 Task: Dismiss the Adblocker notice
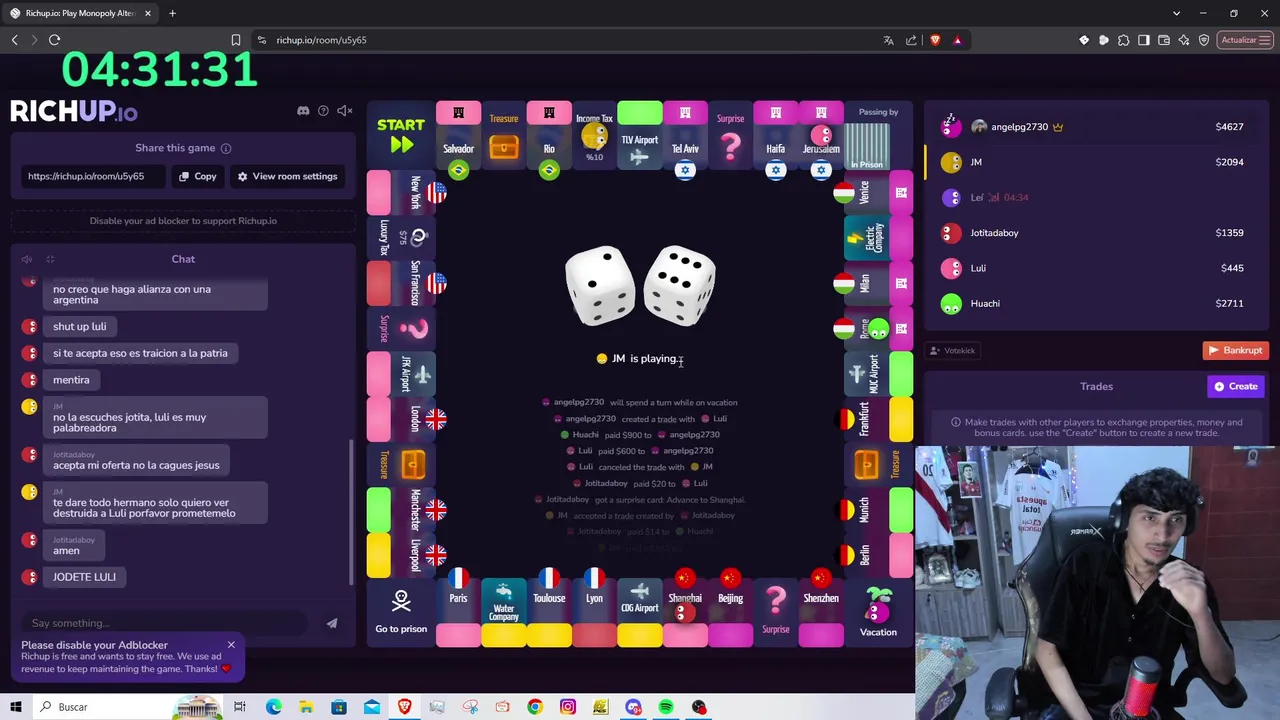pyautogui.click(x=231, y=645)
